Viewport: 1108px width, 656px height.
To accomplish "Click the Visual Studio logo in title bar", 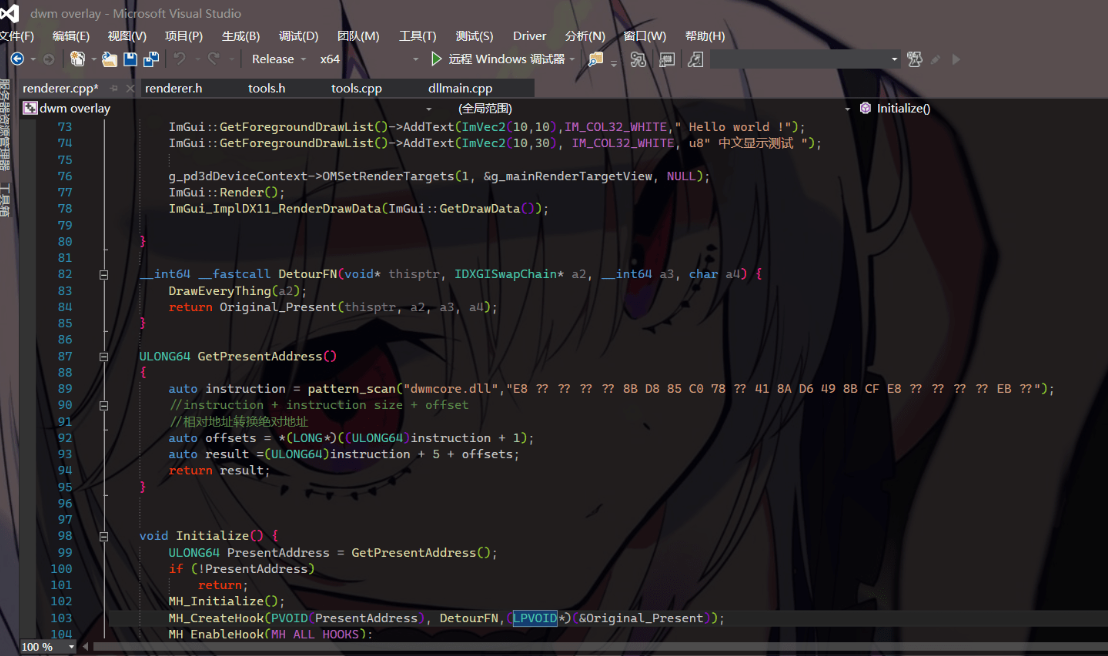I will (9, 13).
